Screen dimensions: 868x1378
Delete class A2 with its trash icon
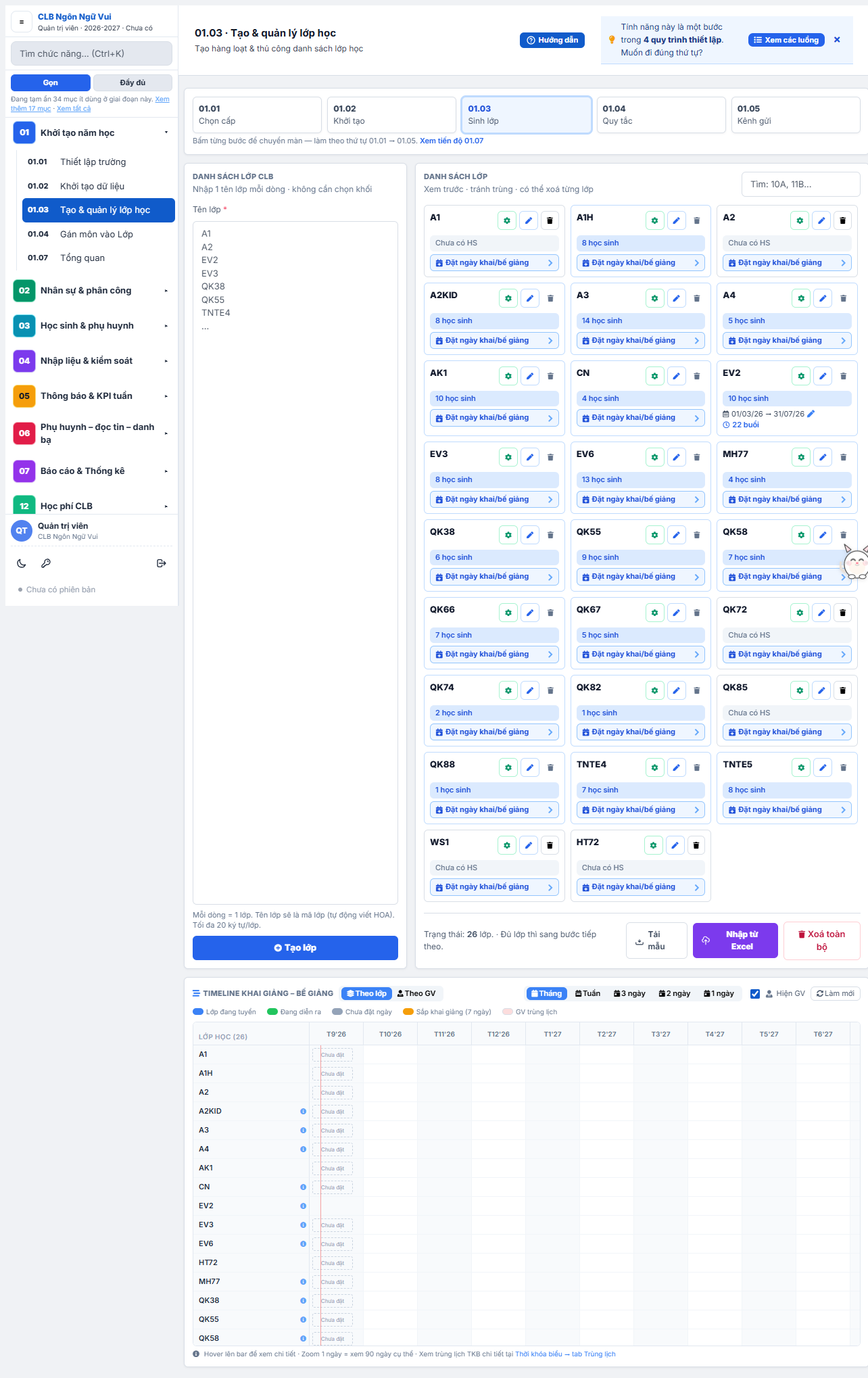843,220
